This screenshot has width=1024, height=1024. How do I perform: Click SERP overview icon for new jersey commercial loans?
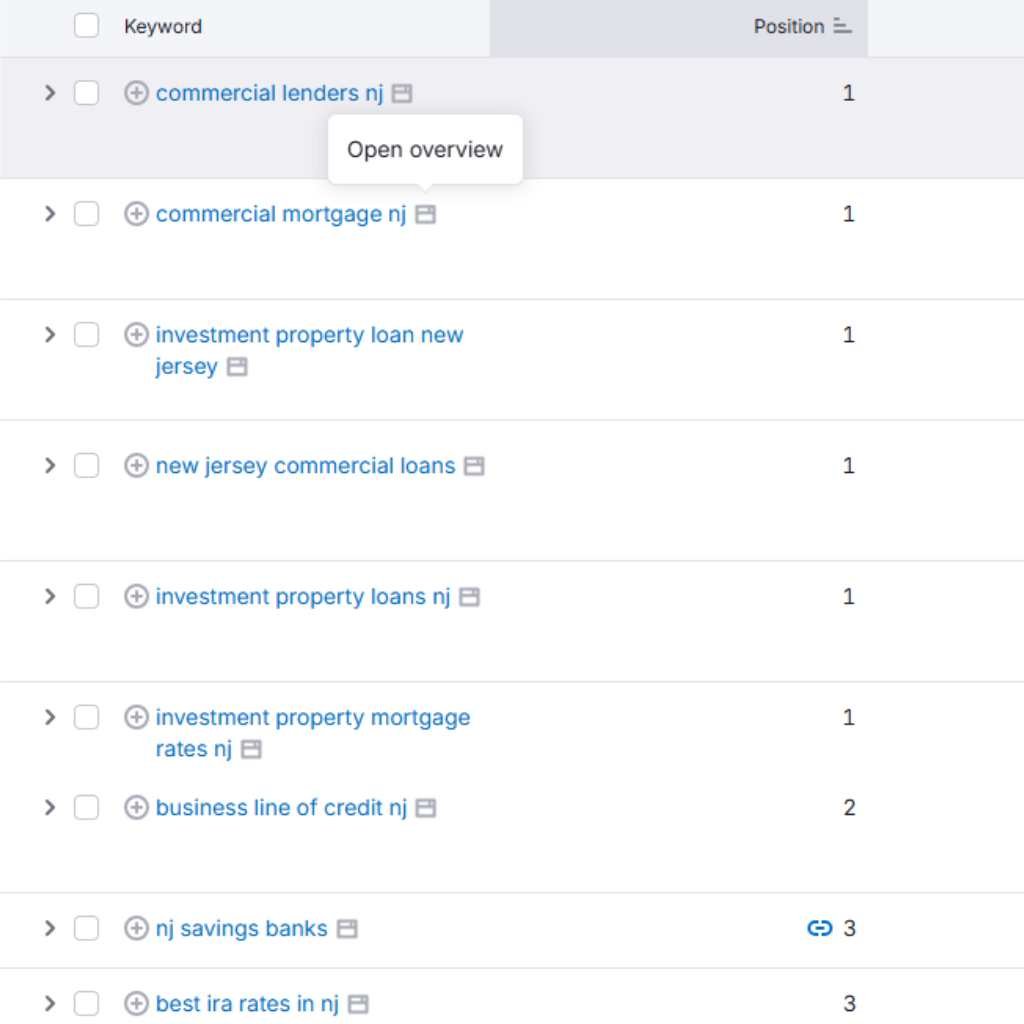(x=474, y=466)
